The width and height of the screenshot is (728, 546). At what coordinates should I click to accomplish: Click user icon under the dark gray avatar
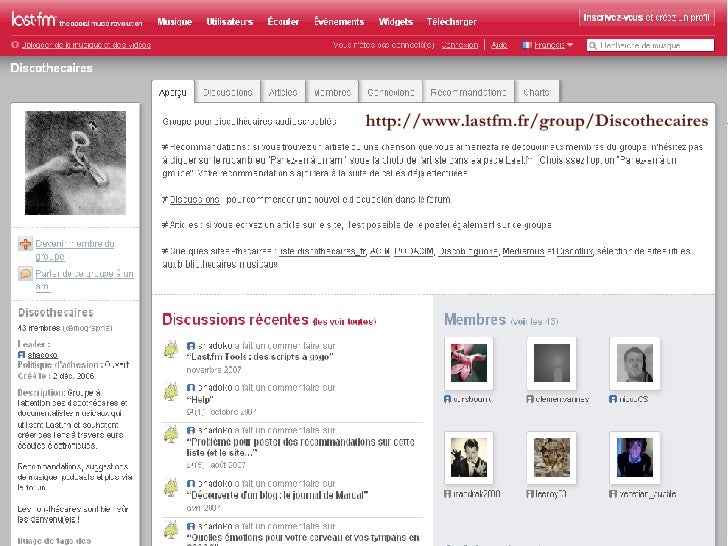(530, 399)
